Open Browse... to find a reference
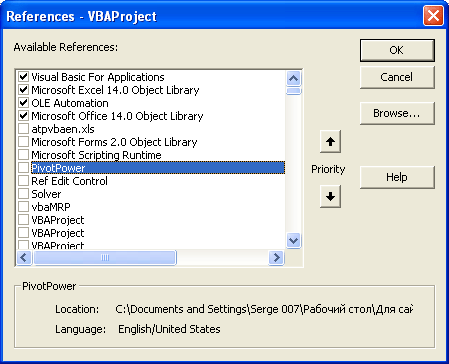 [397, 114]
